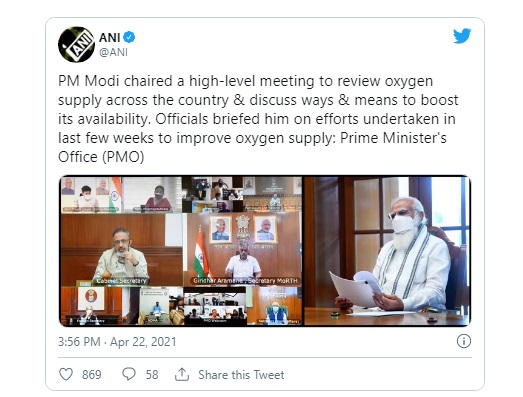Click the 58 replies count
Image resolution: width=523 pixels, height=397 pixels.
coord(152,375)
